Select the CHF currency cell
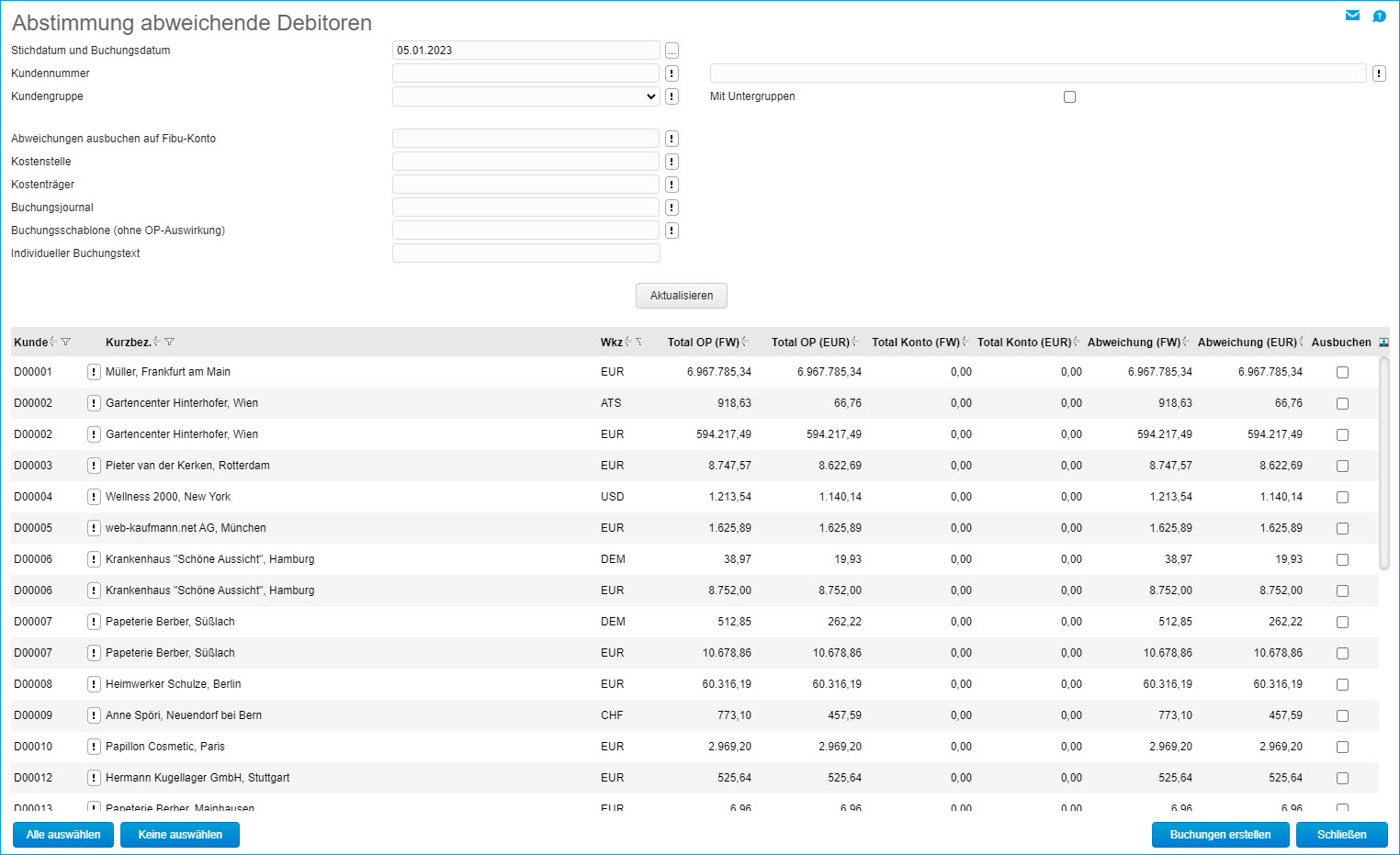The image size is (1400, 855). pos(612,715)
